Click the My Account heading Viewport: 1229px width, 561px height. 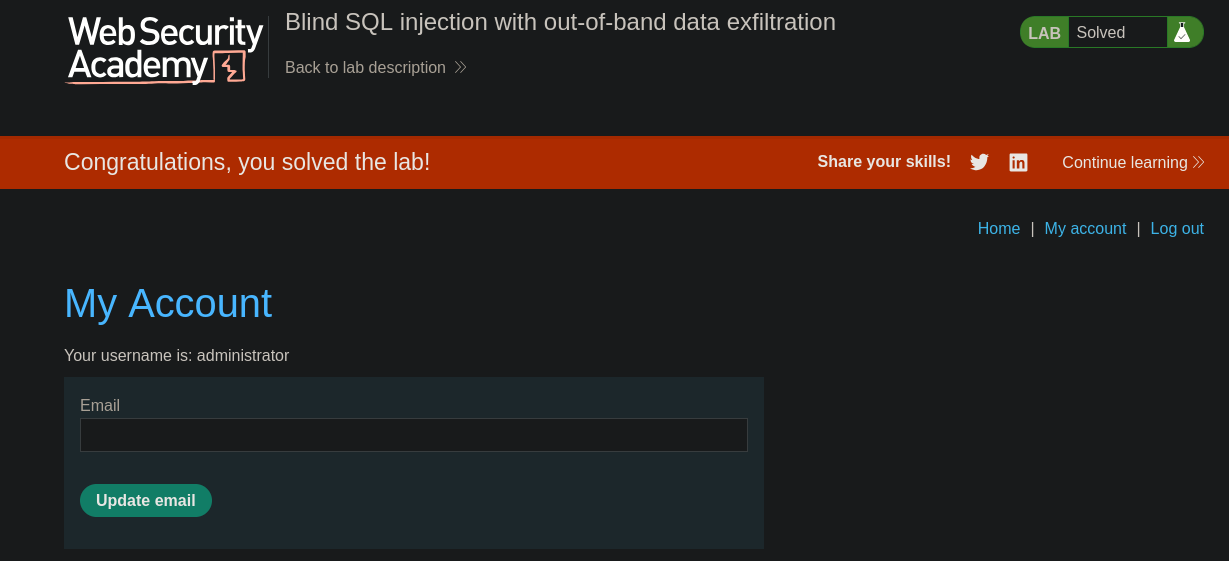click(x=168, y=303)
